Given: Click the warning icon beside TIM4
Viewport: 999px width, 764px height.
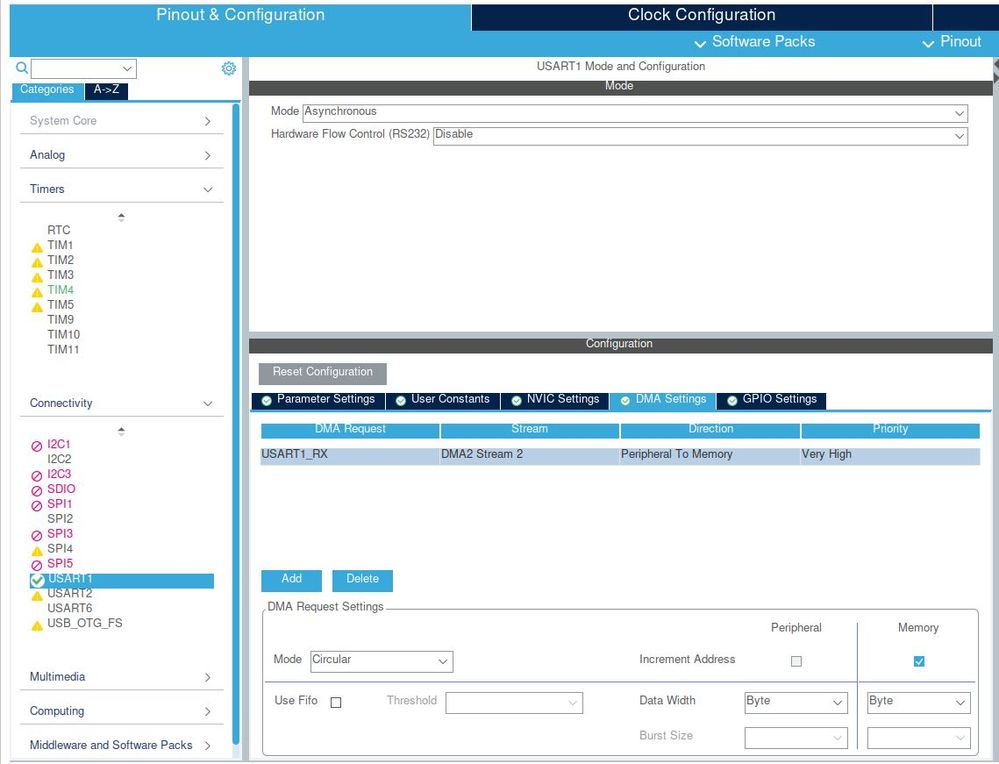Looking at the screenshot, I should pyautogui.click(x=37, y=291).
